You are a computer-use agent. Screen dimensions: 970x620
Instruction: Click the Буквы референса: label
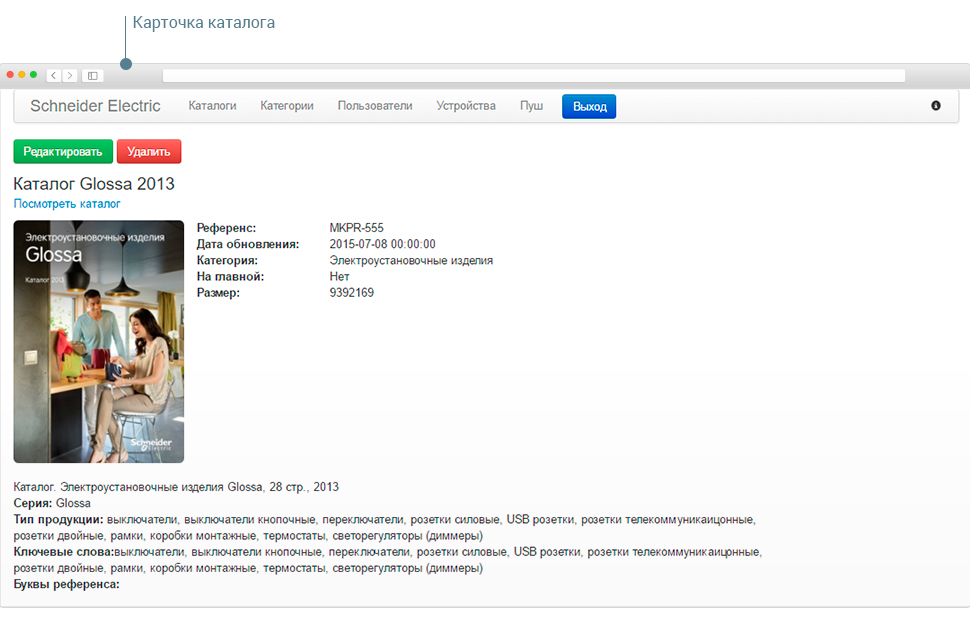67,584
